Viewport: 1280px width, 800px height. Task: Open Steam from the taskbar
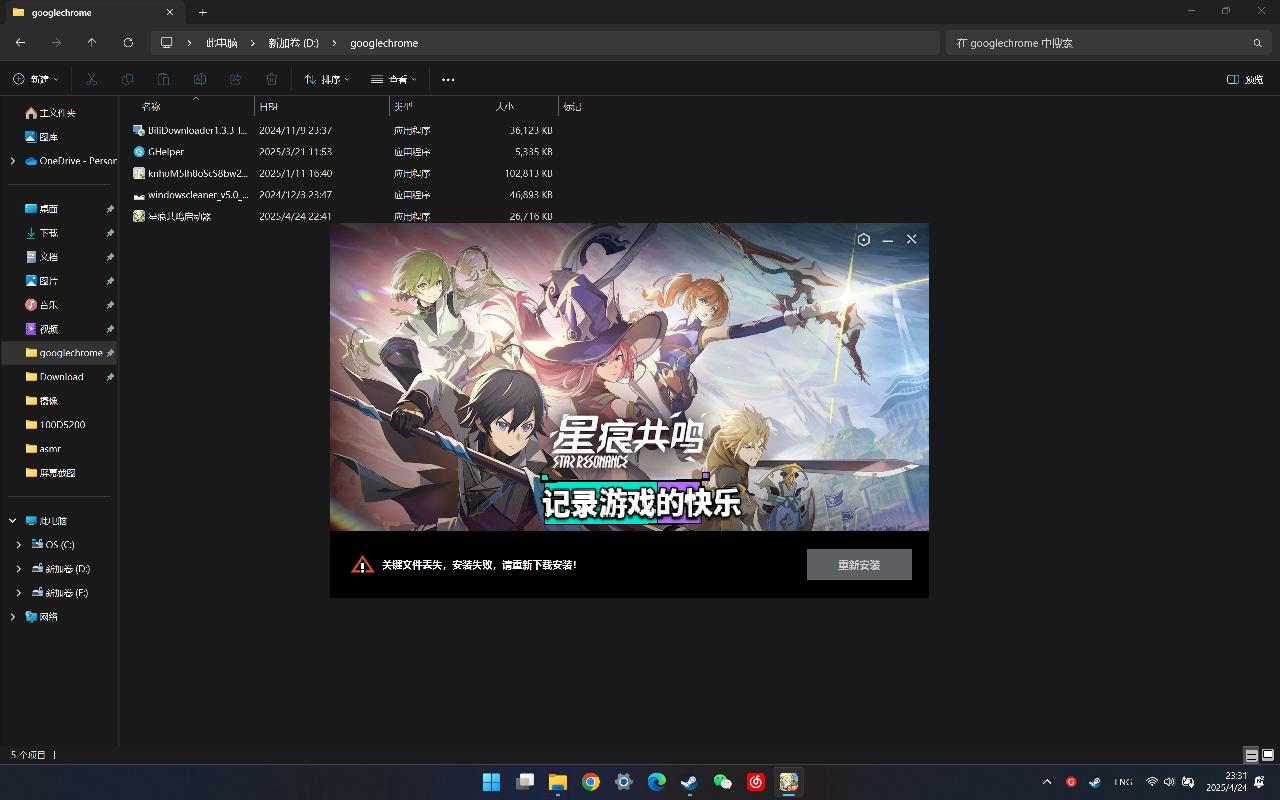pos(689,782)
